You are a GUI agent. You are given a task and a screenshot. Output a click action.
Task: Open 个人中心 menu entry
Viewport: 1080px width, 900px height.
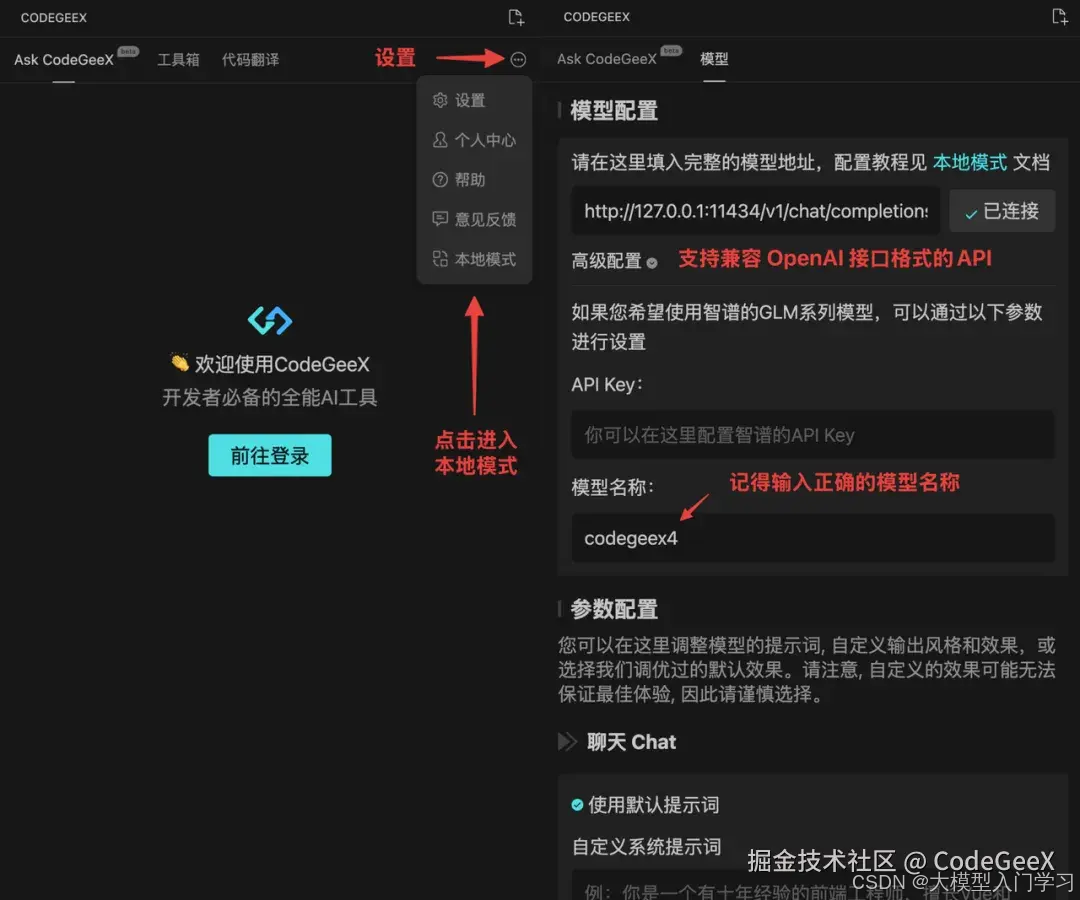[474, 140]
